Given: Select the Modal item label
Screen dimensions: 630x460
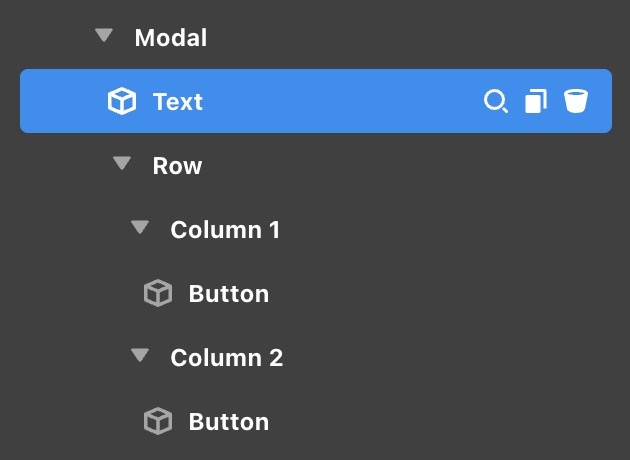Looking at the screenshot, I should pyautogui.click(x=171, y=38).
